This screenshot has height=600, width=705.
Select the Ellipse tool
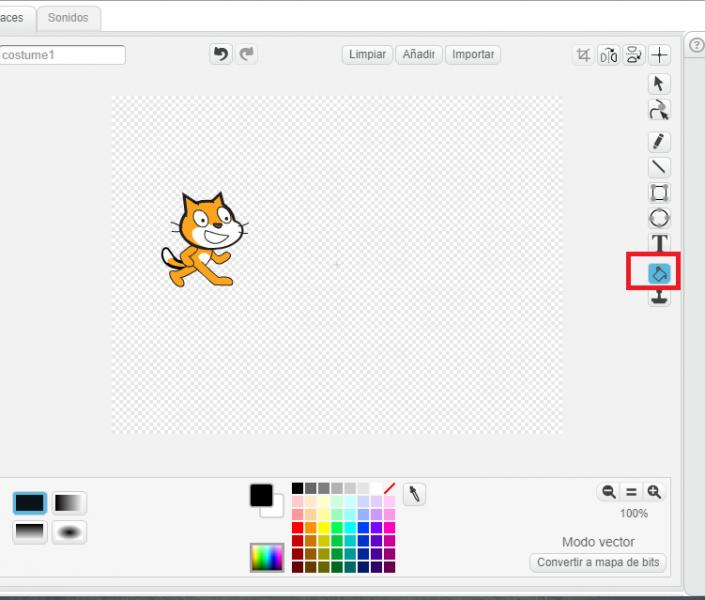pos(659,218)
